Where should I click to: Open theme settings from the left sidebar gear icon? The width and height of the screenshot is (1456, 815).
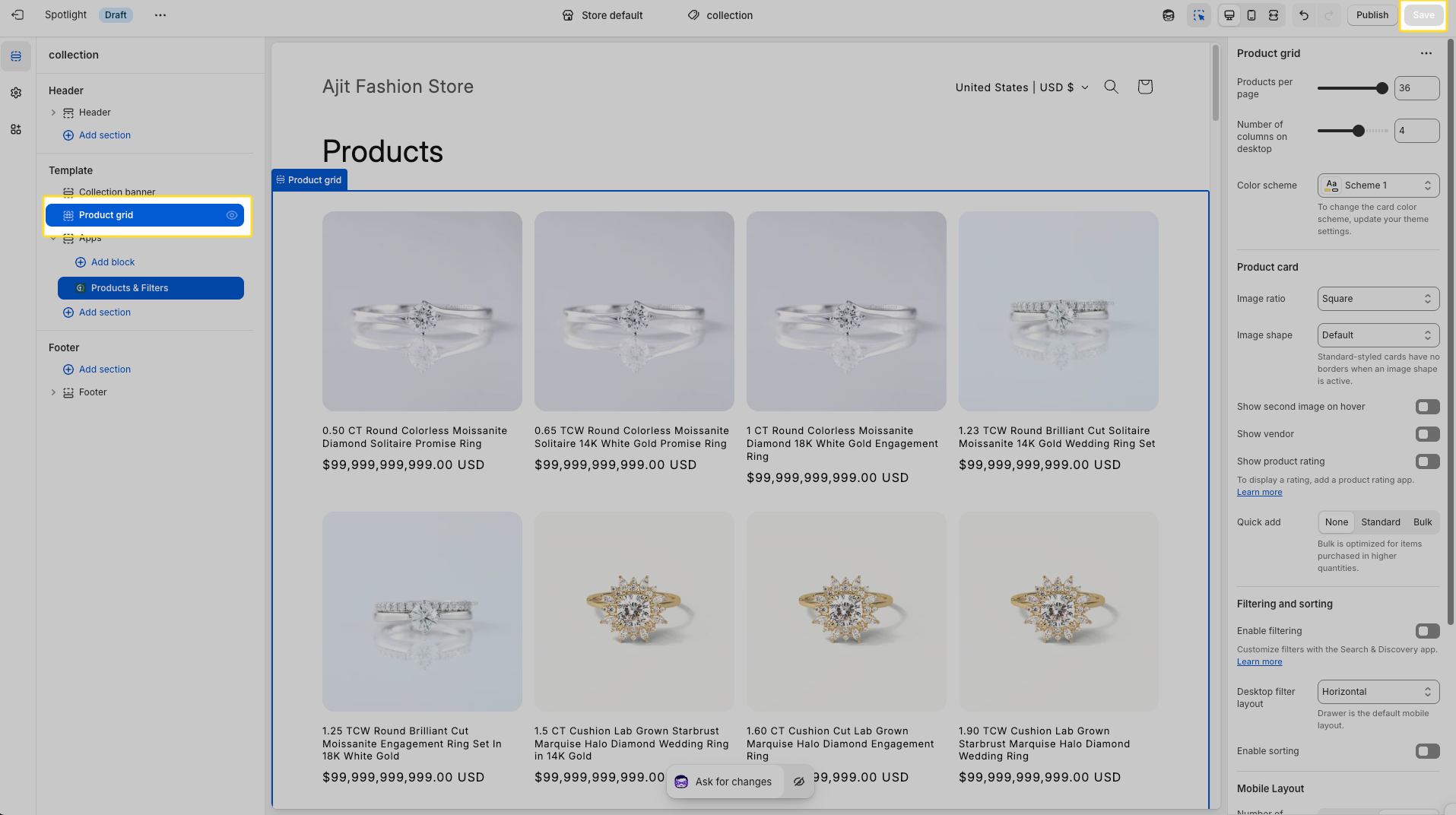(15, 93)
